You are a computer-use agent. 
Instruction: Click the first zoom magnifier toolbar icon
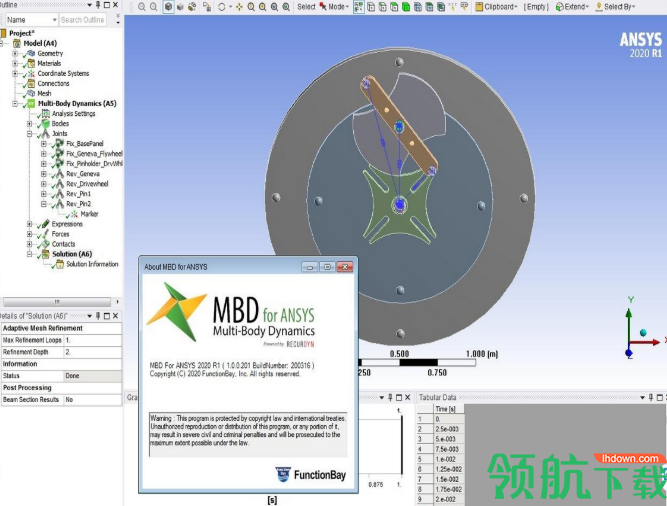click(x=142, y=7)
